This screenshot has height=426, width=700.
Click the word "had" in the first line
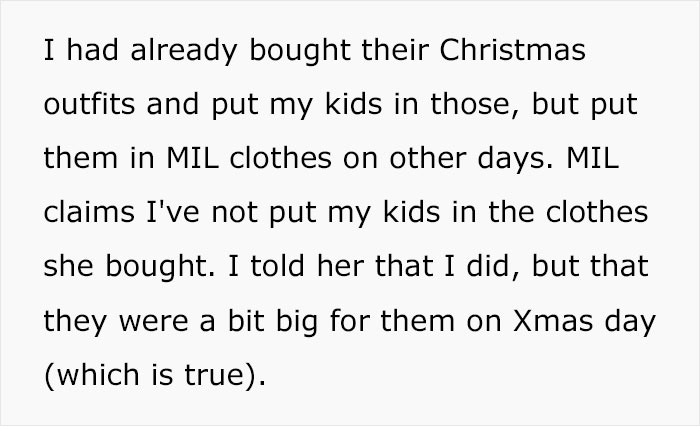(92, 49)
